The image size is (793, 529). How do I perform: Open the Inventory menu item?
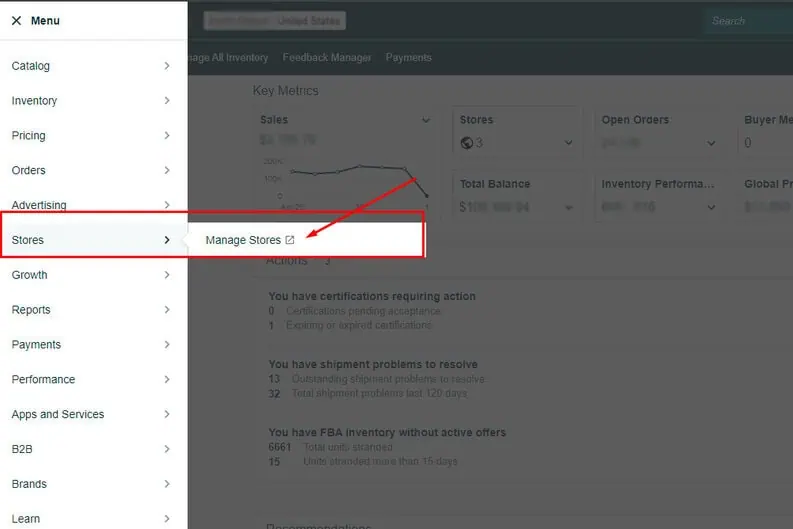click(x=94, y=101)
